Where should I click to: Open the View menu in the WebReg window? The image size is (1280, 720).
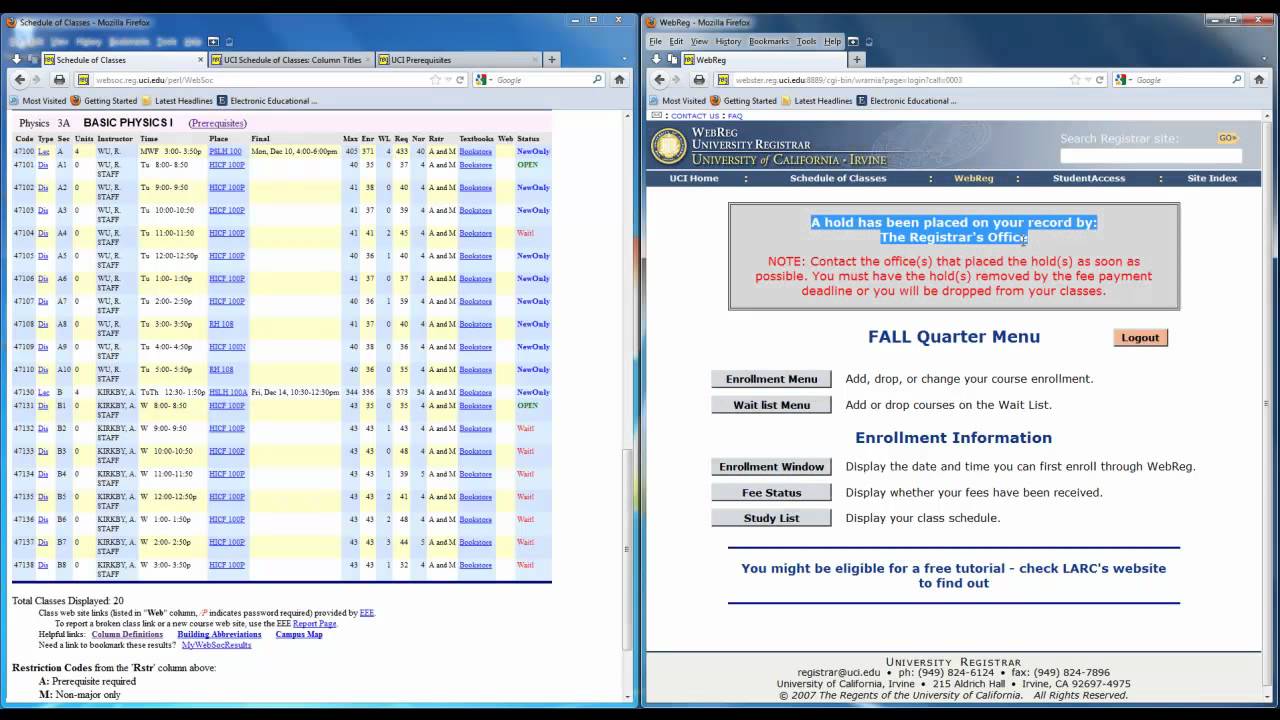[699, 41]
